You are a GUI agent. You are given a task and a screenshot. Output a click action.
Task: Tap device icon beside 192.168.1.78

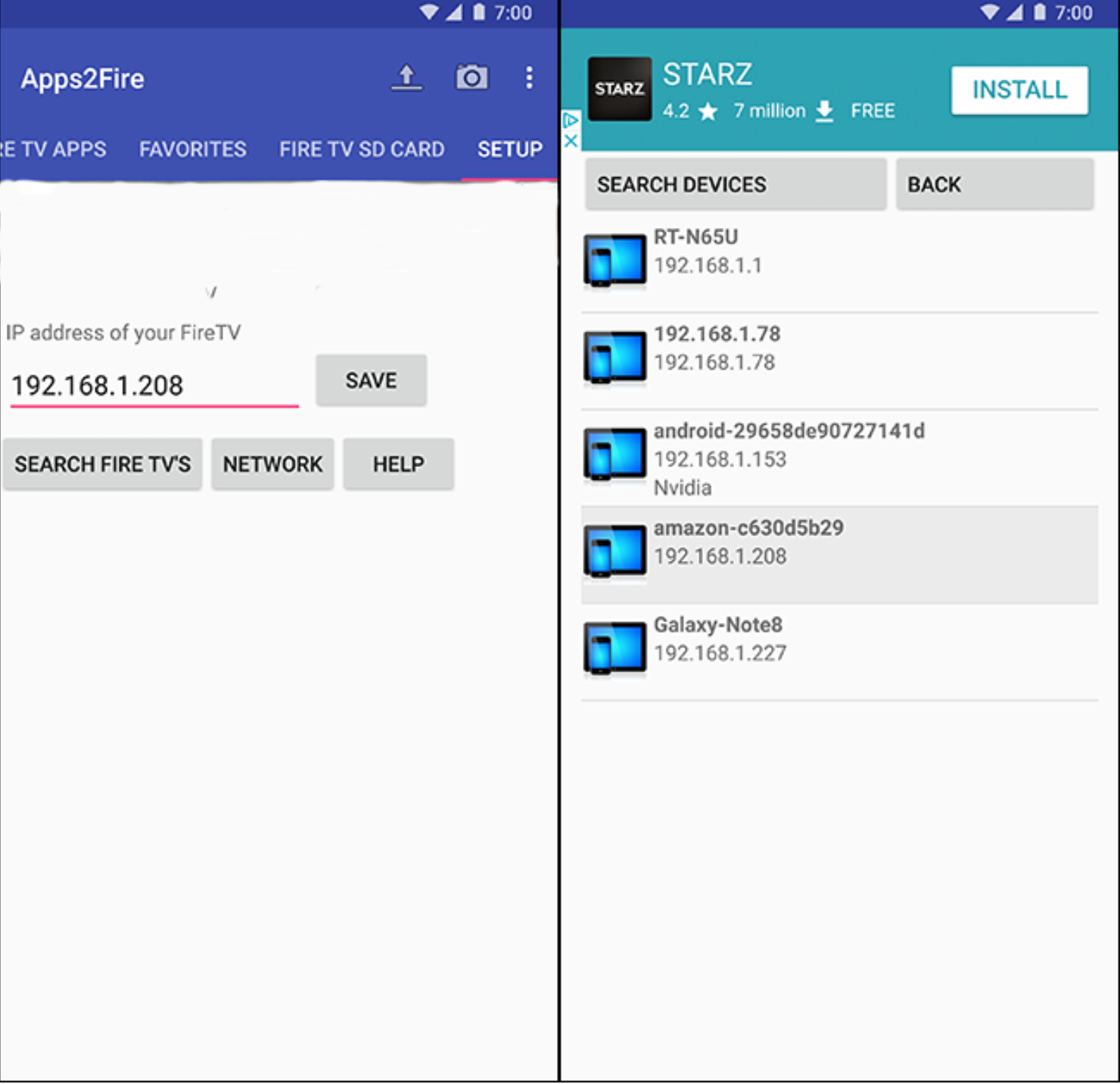point(614,357)
